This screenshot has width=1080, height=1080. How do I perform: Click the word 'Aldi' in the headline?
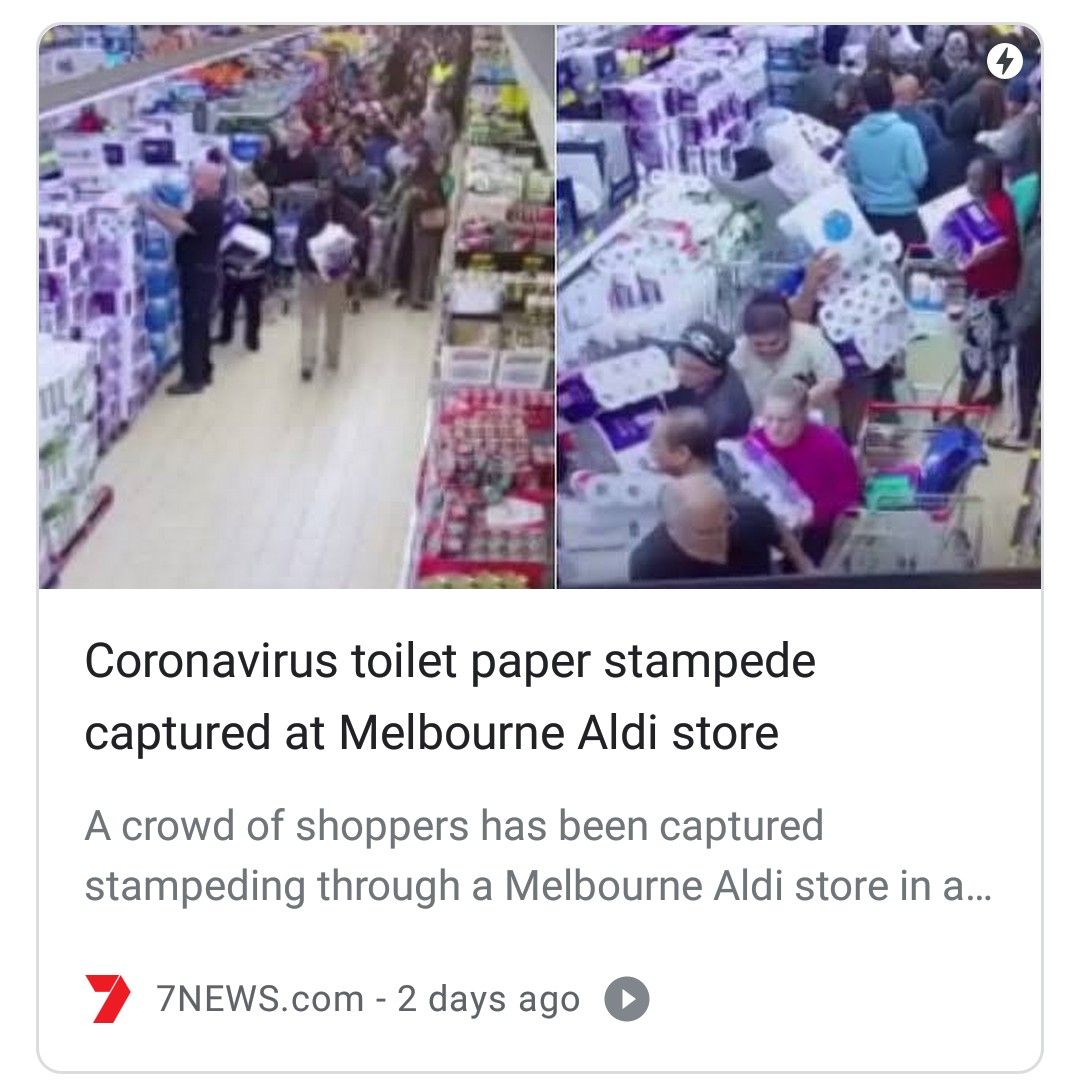pos(616,732)
